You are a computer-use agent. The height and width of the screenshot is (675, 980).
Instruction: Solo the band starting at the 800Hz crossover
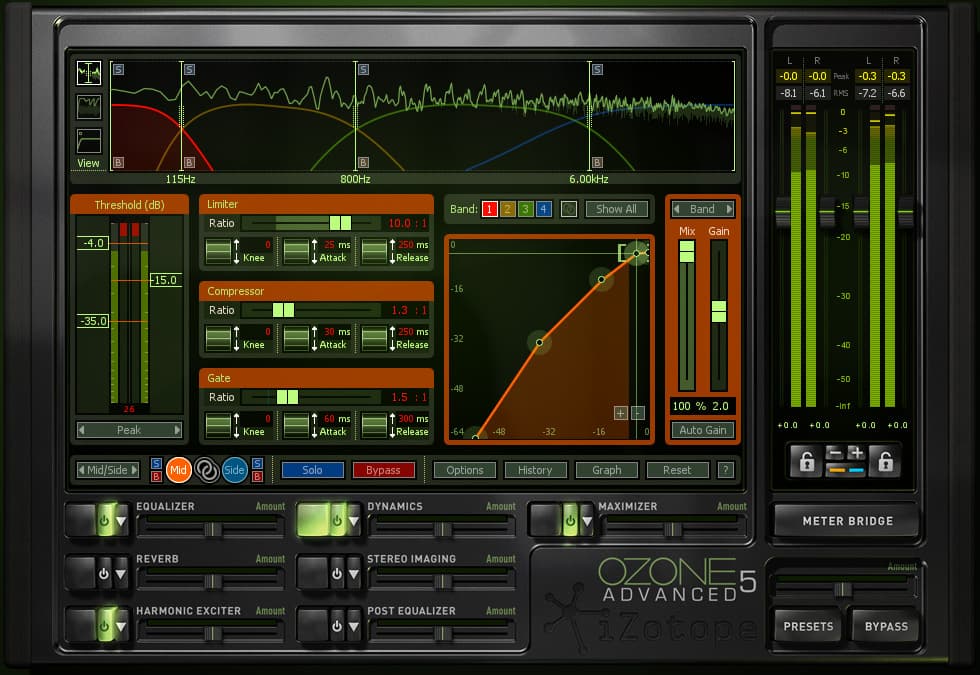363,69
